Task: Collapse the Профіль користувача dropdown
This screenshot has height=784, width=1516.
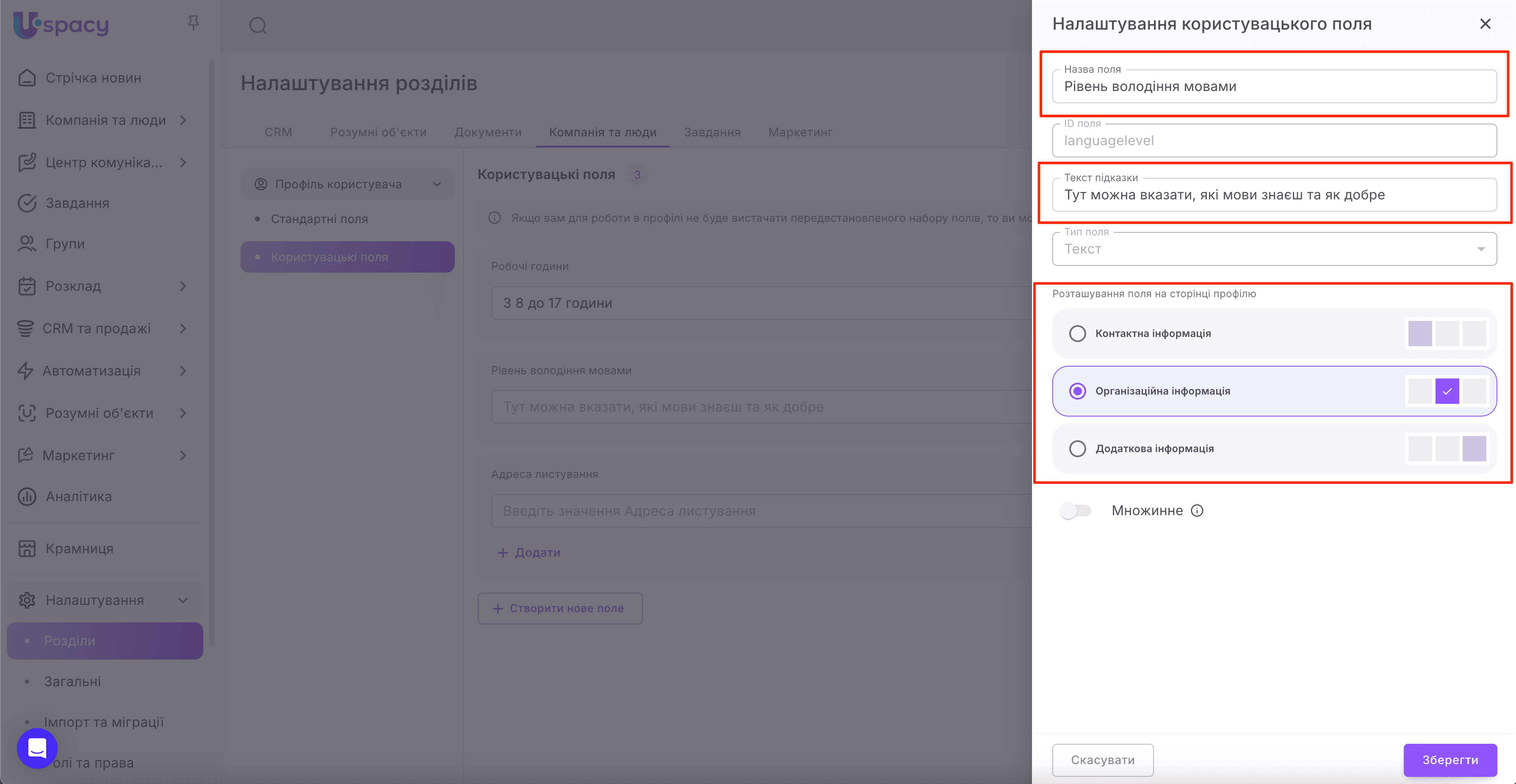Action: [437, 184]
